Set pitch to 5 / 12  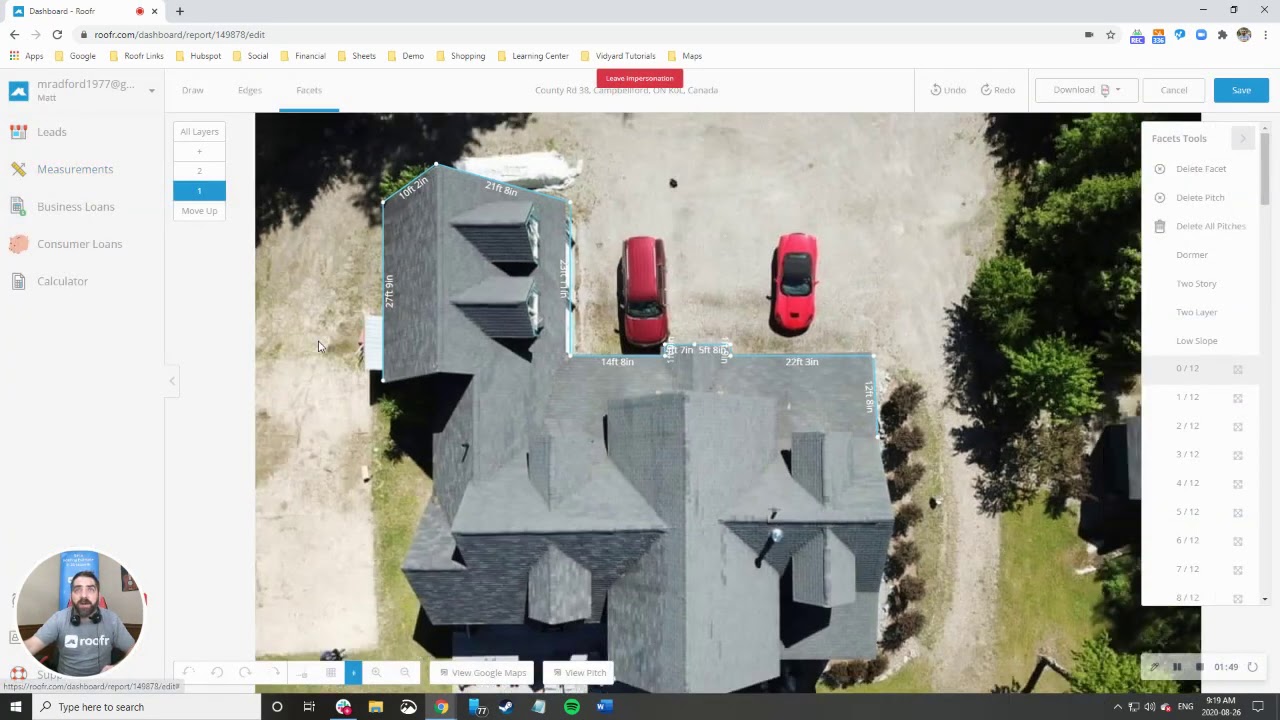click(1200, 512)
